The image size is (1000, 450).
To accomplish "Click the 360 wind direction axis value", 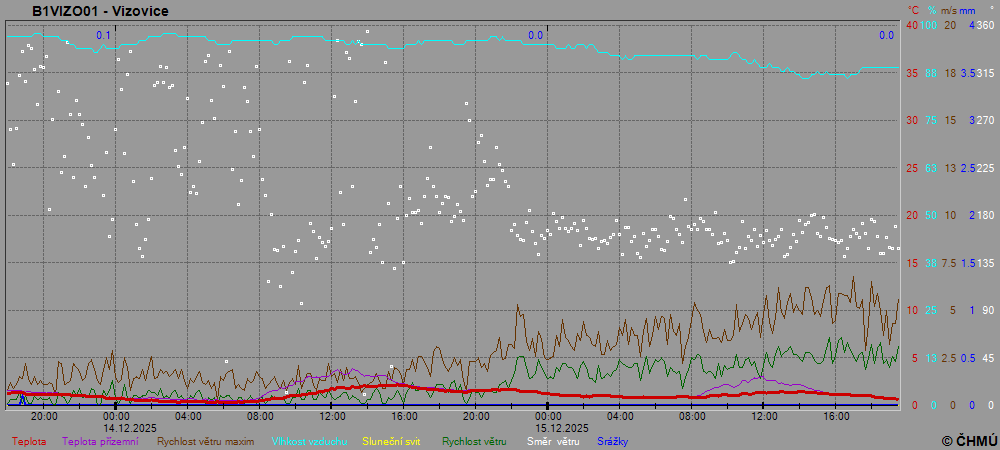I will [985, 25].
